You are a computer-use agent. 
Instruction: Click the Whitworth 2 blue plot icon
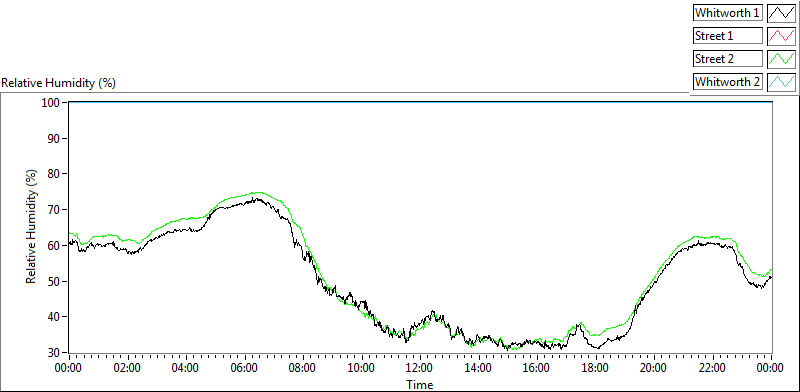pyautogui.click(x=782, y=82)
